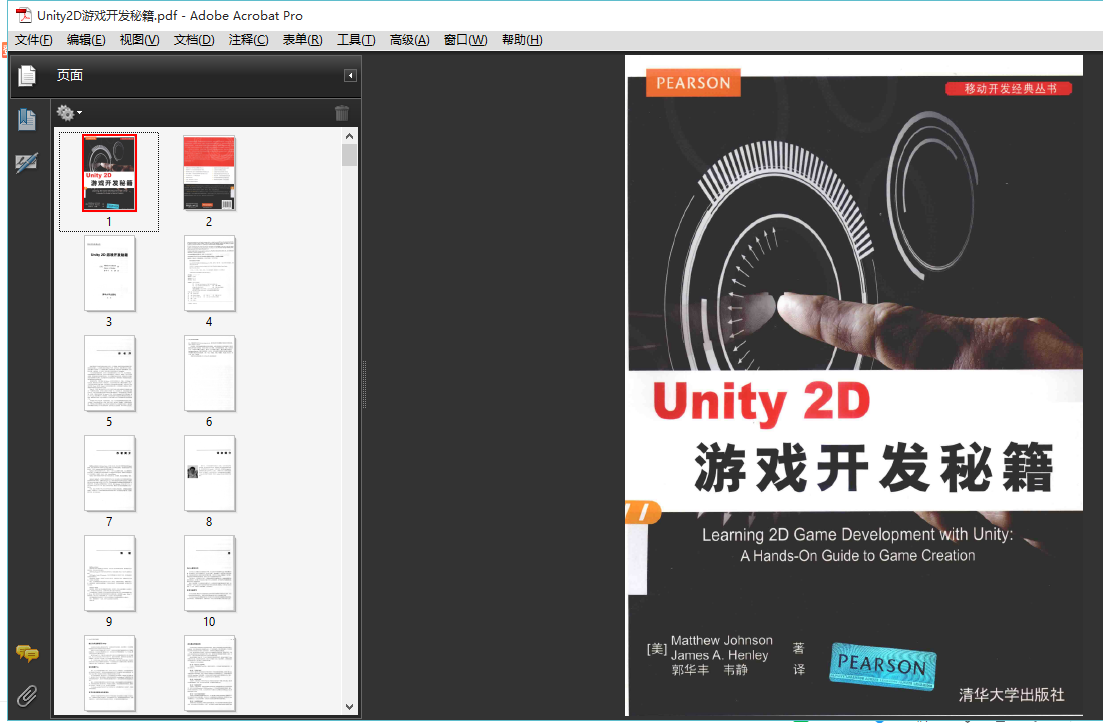Click the thumbnail scrollbar thumb
The height and width of the screenshot is (724, 1103).
point(350,155)
